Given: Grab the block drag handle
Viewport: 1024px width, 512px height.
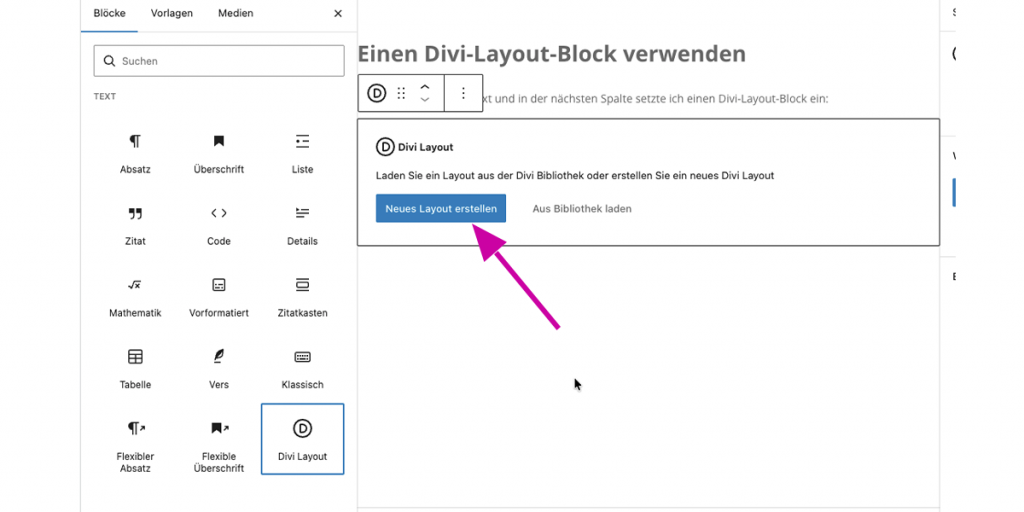Looking at the screenshot, I should pyautogui.click(x=401, y=93).
